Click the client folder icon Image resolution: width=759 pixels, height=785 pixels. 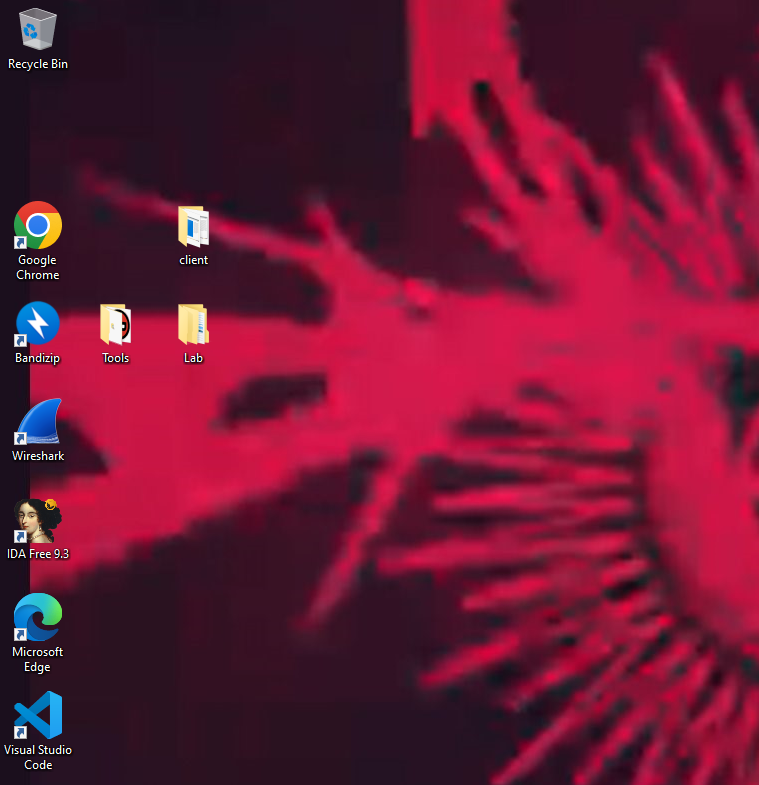pos(193,226)
